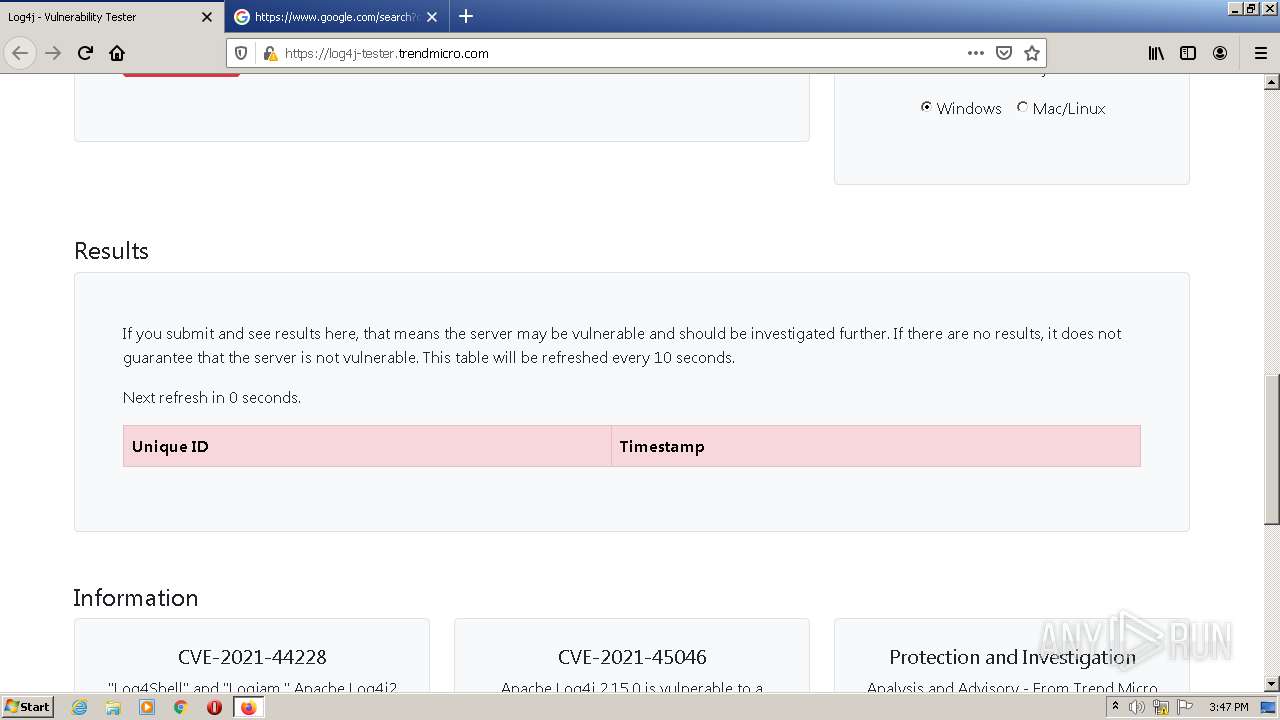
Task: Open media player from taskbar
Action: pyautogui.click(x=147, y=707)
